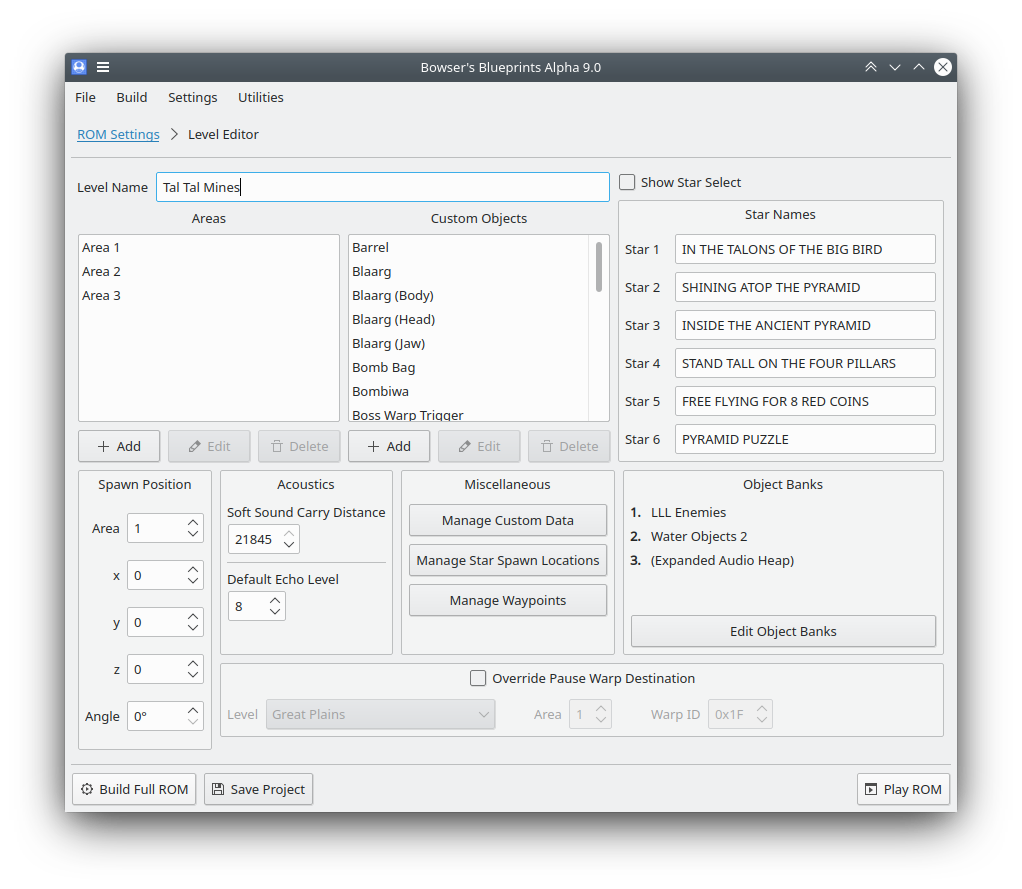Image resolution: width=1022 pixels, height=889 pixels.
Task: Select Barrel in Custom Objects list
Action: (469, 248)
